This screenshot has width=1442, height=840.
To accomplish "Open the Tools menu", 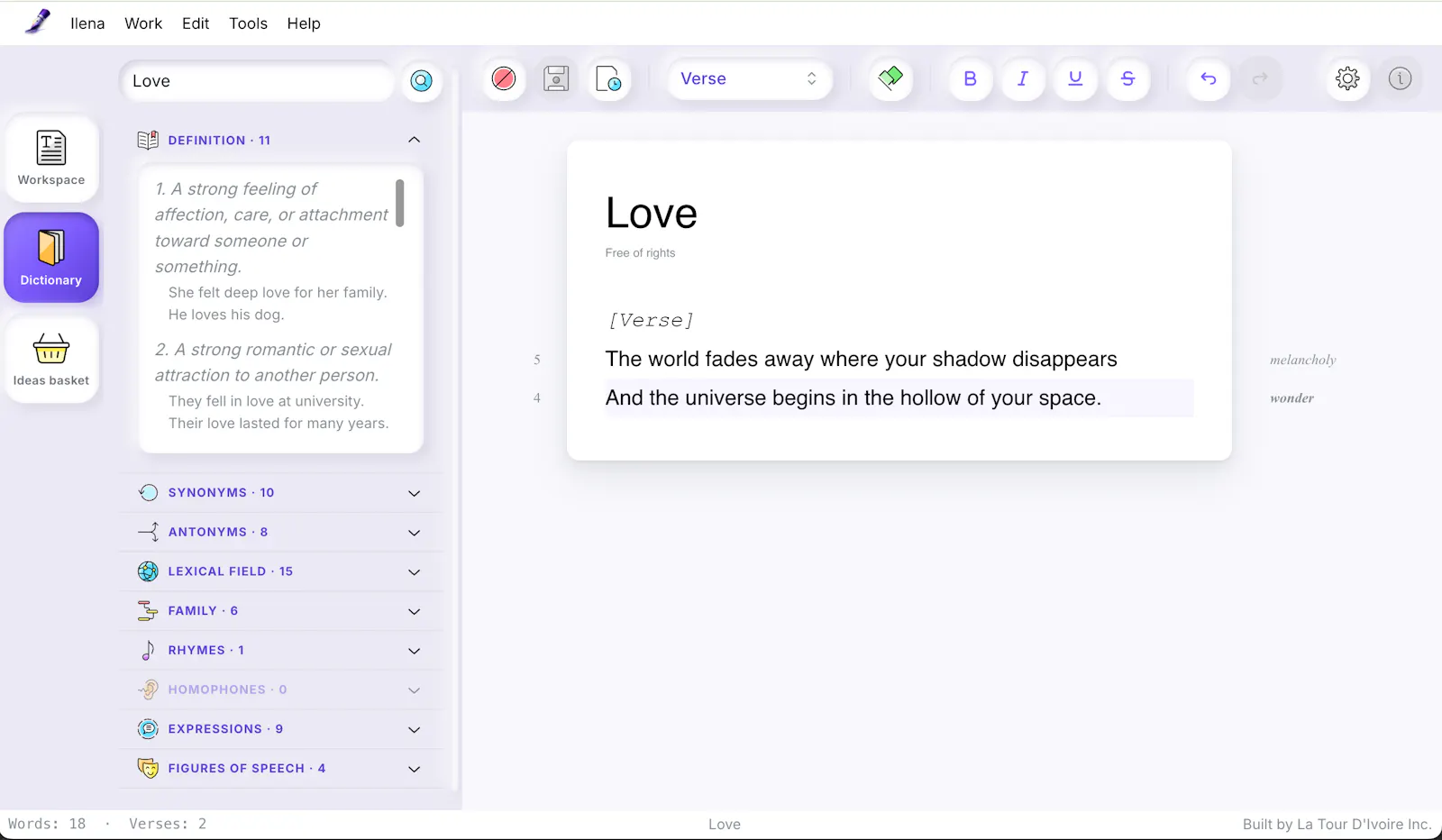I will [x=248, y=23].
